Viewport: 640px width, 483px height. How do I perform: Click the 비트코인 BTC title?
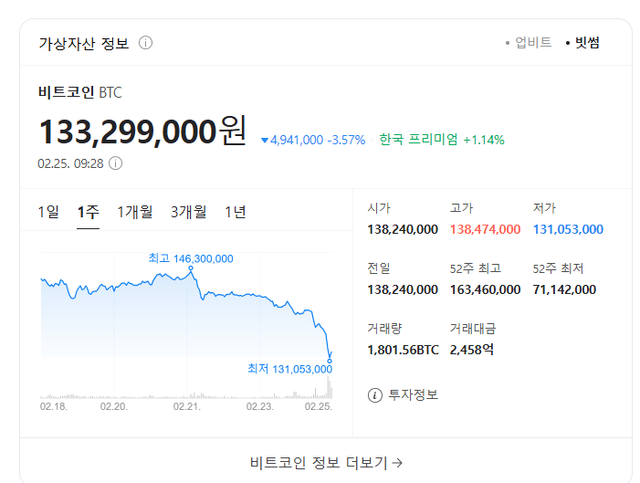point(80,93)
